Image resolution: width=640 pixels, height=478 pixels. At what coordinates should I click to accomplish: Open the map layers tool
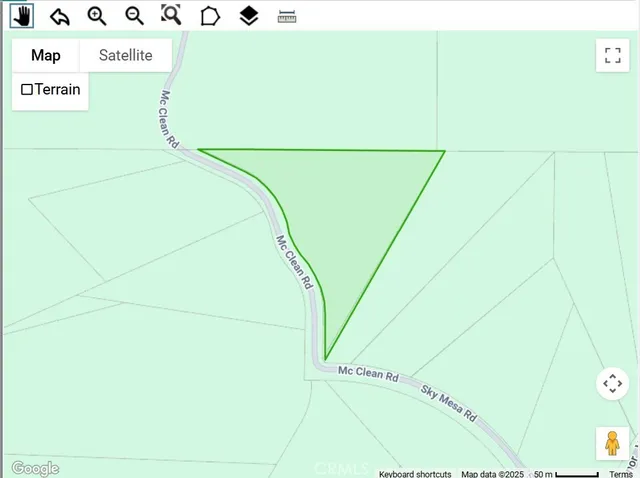point(249,15)
